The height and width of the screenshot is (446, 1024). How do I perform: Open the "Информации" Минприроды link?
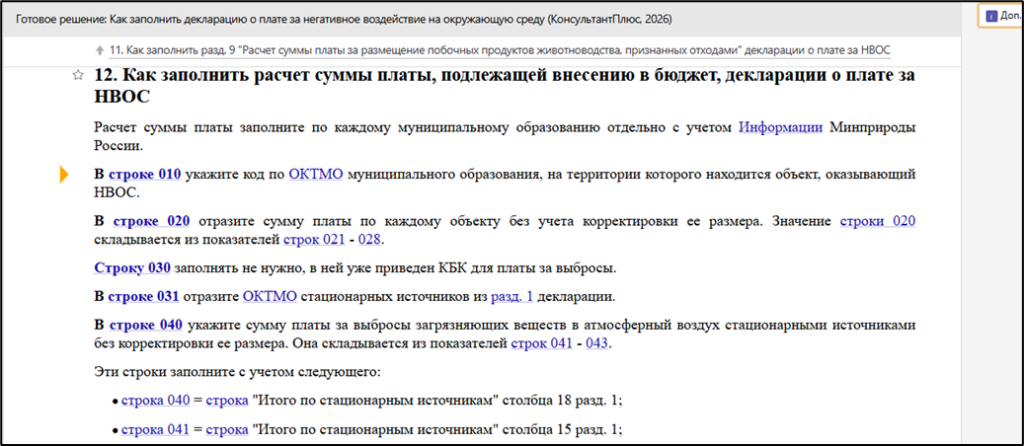point(781,127)
